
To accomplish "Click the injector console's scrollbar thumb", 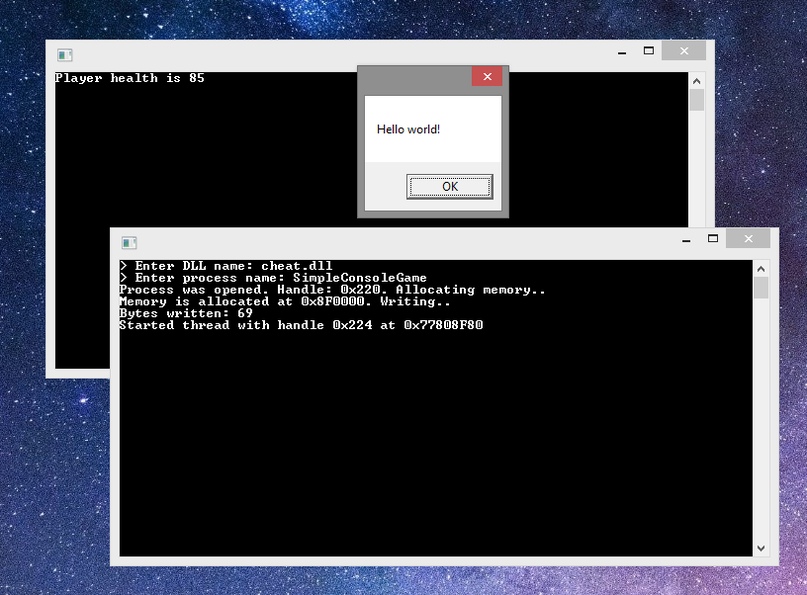I will click(x=761, y=288).
